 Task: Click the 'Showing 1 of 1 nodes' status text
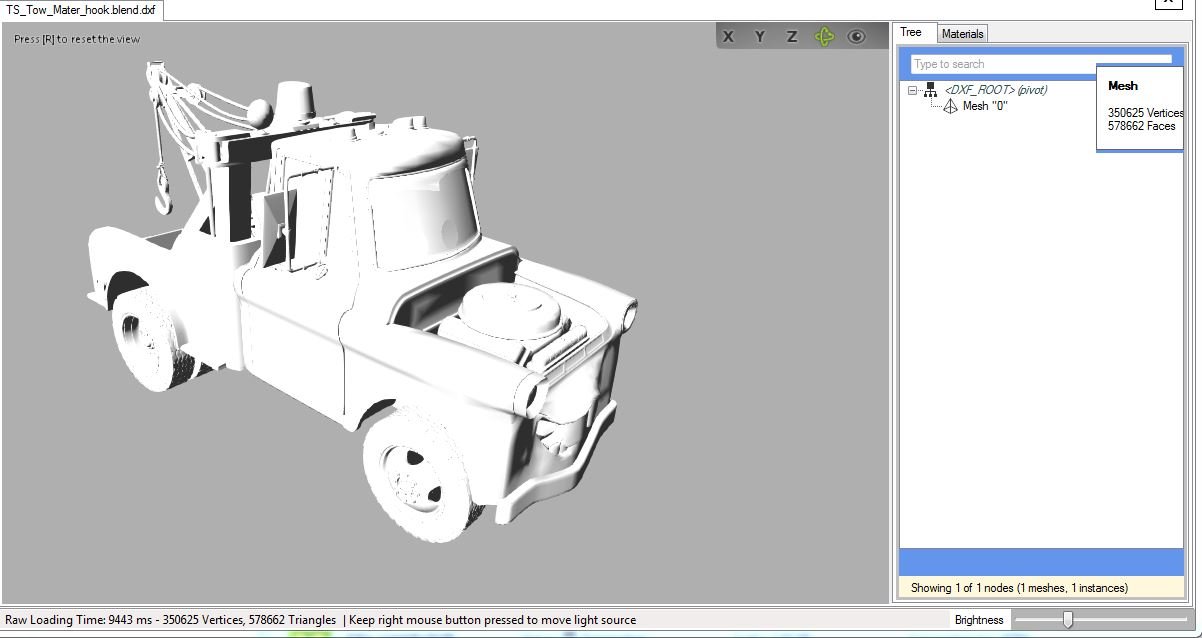1019,588
